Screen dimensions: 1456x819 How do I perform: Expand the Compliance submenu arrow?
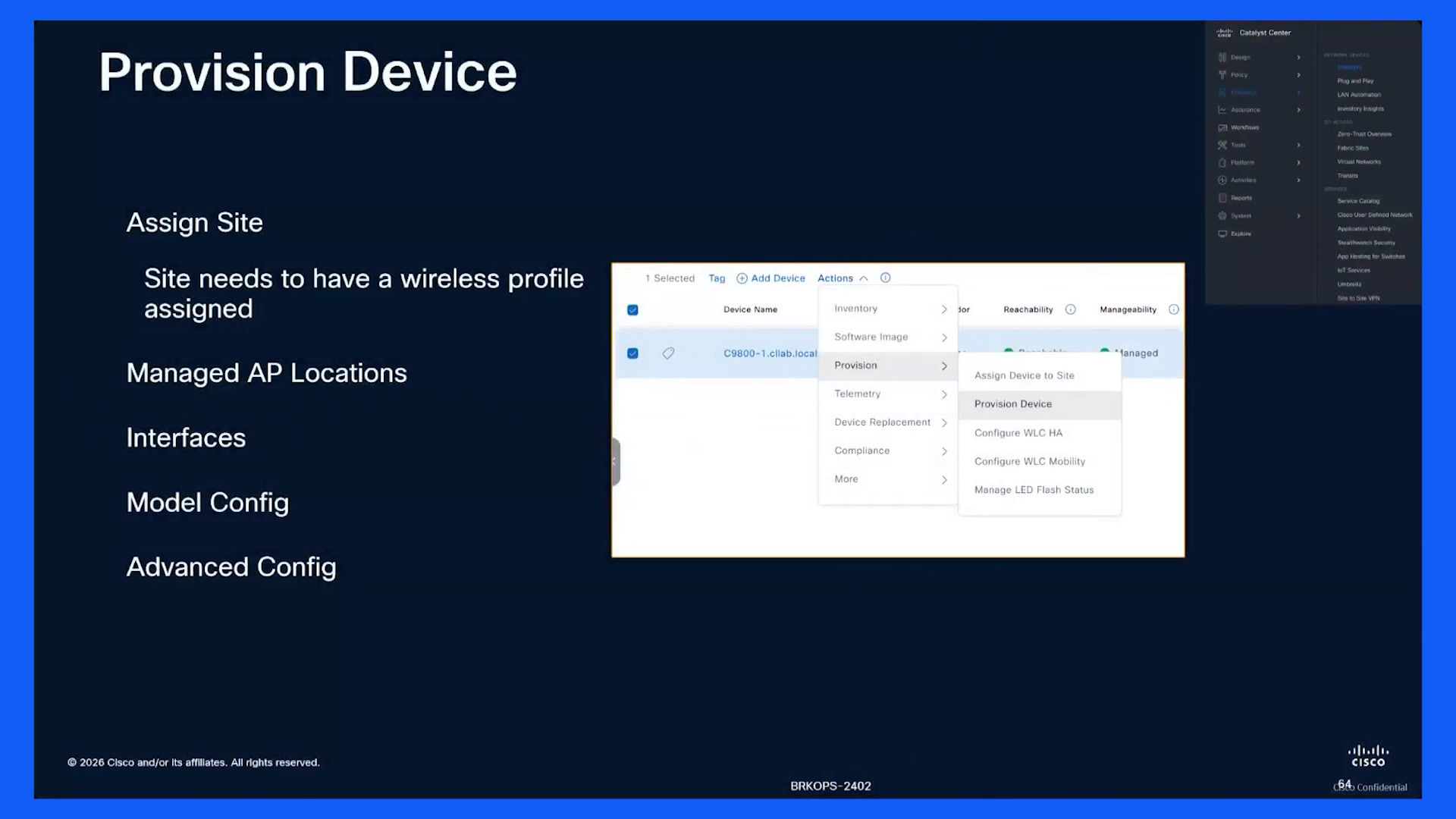[944, 451]
